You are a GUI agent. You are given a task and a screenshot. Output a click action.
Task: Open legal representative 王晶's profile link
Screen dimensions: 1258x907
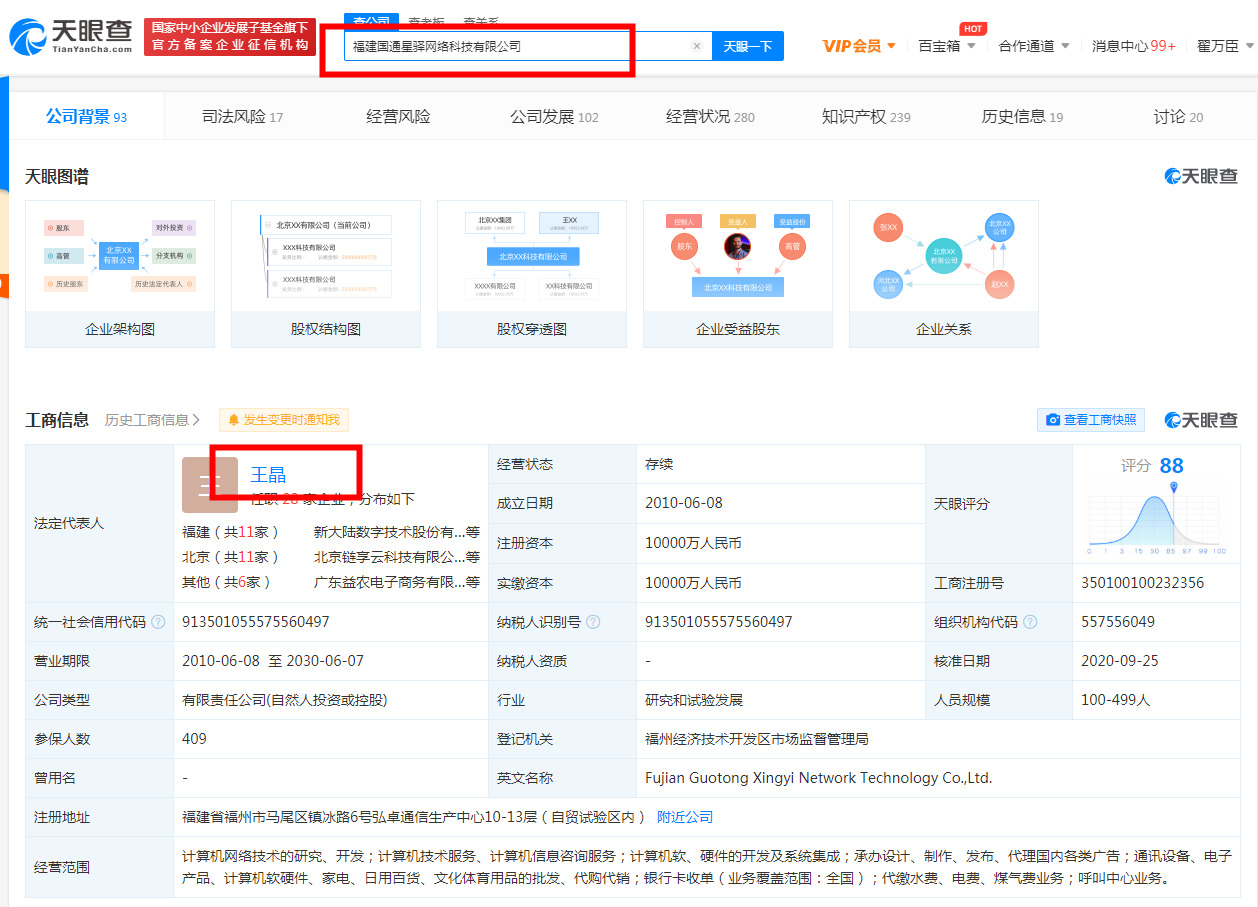268,474
